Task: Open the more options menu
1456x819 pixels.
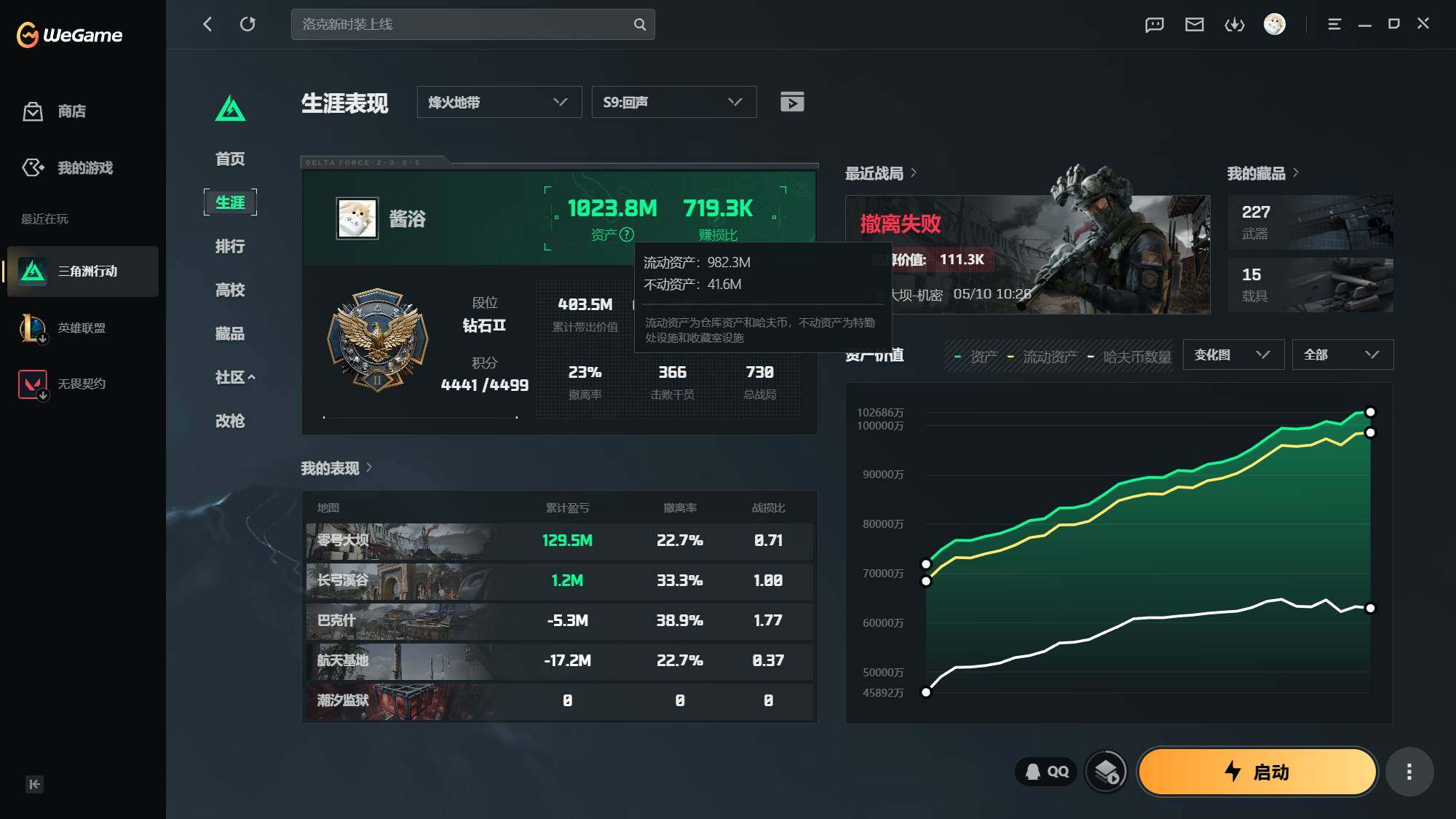Action: (1409, 772)
